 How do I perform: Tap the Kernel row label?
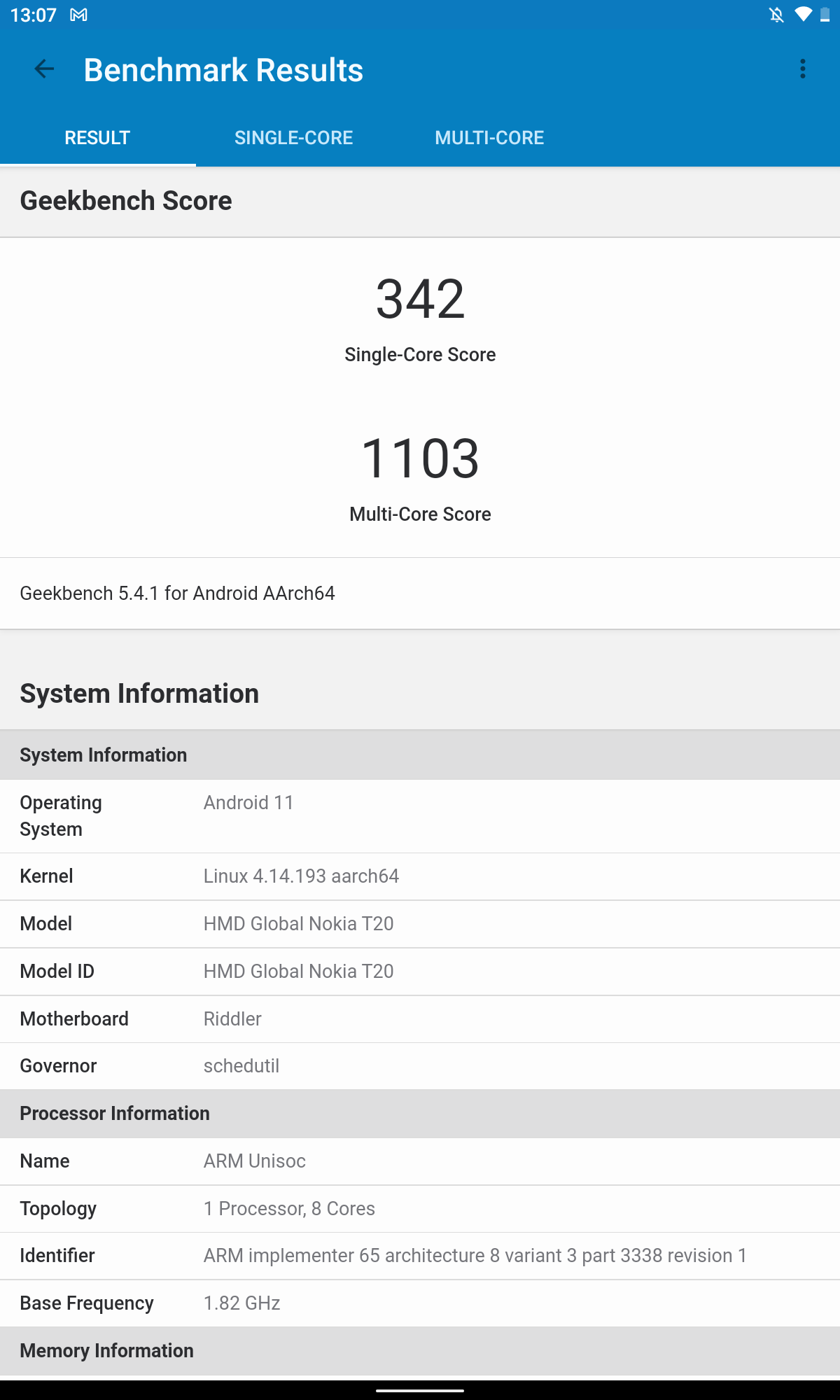pyautogui.click(x=46, y=876)
